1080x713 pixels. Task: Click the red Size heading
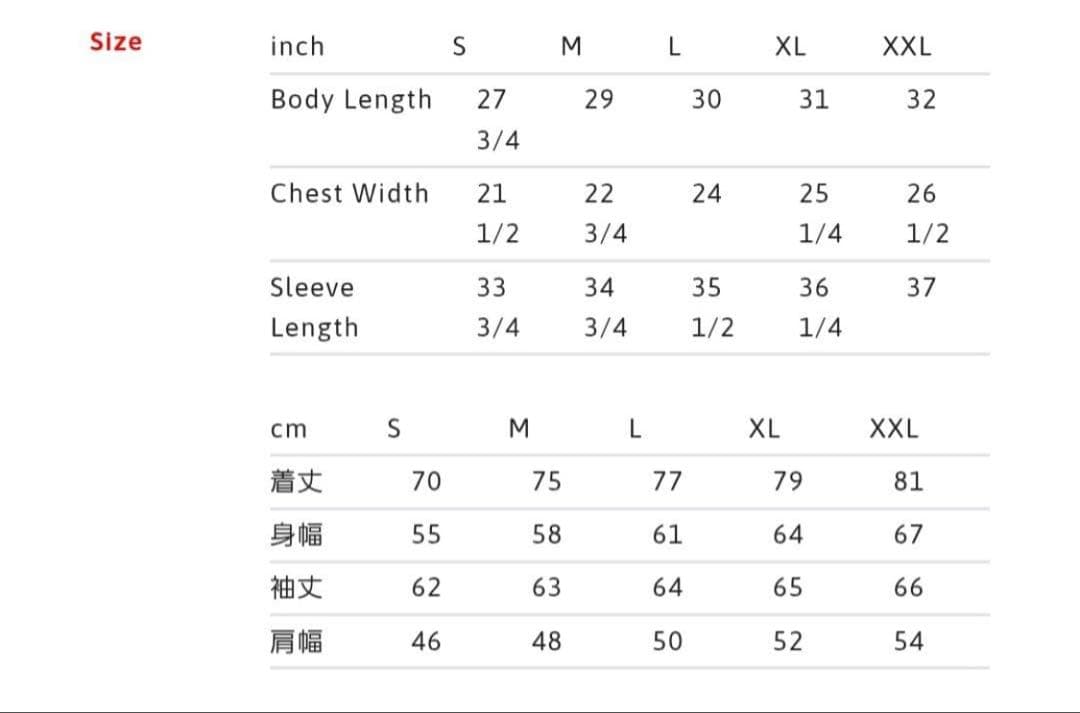click(x=115, y=42)
